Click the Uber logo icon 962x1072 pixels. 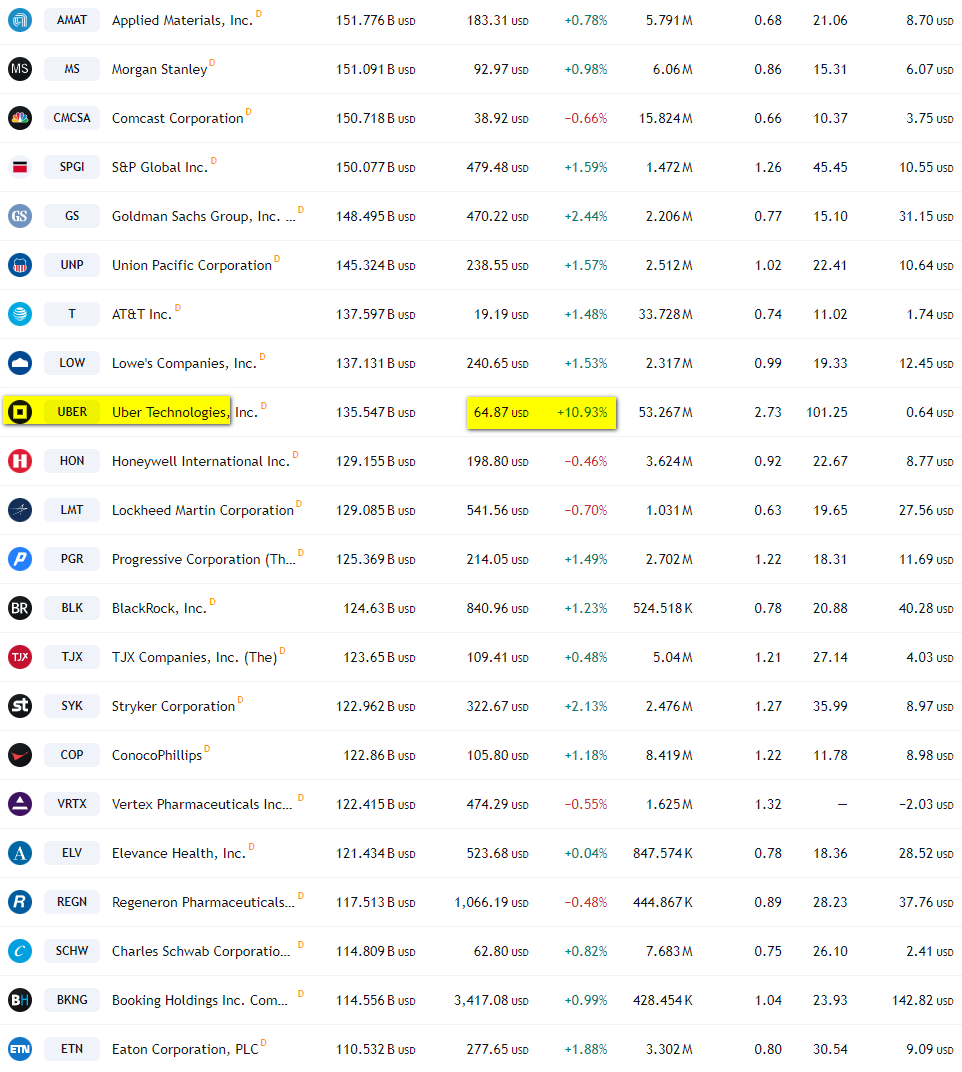20,412
